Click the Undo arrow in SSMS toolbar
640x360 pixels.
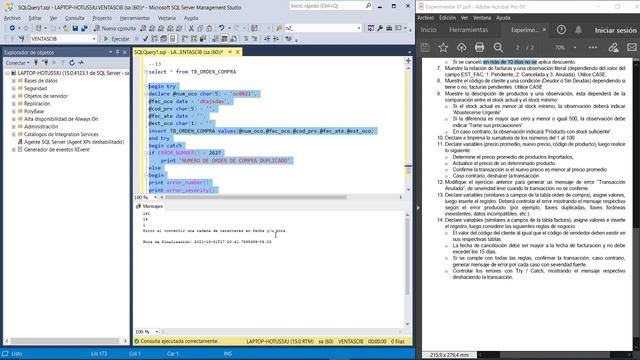click(221, 28)
